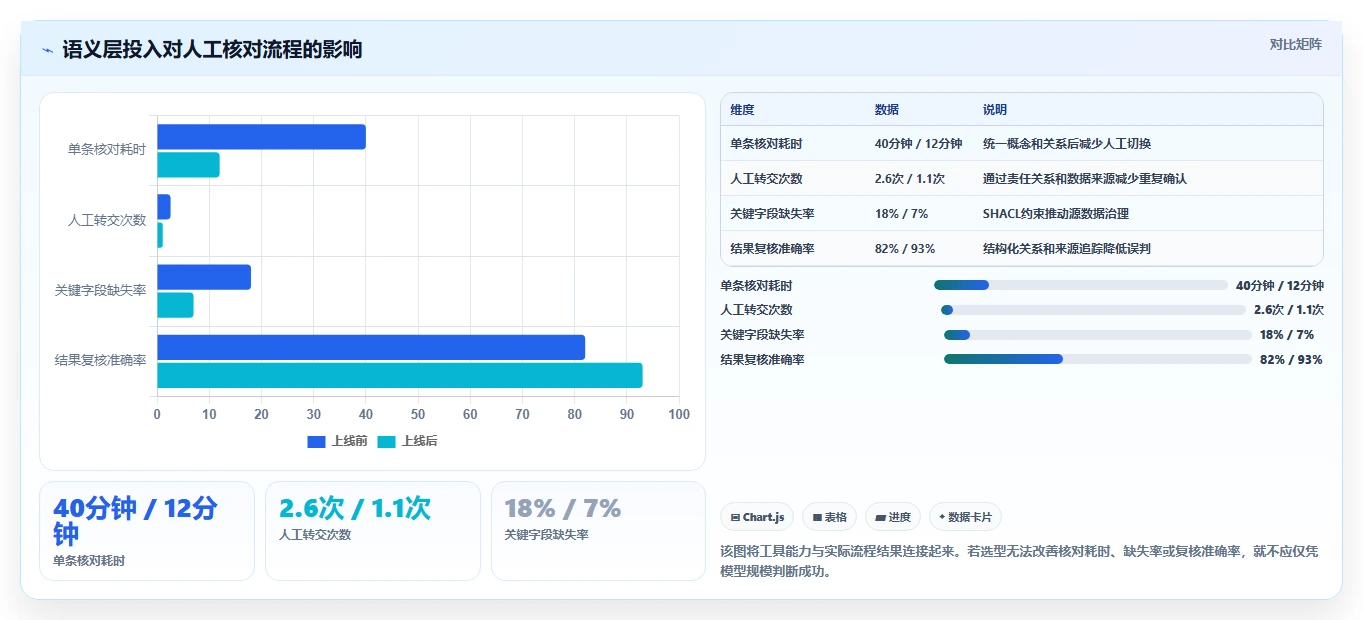Click table cell 2.6次 / 1.1次
This screenshot has height=620, width=1363.
(x=911, y=179)
